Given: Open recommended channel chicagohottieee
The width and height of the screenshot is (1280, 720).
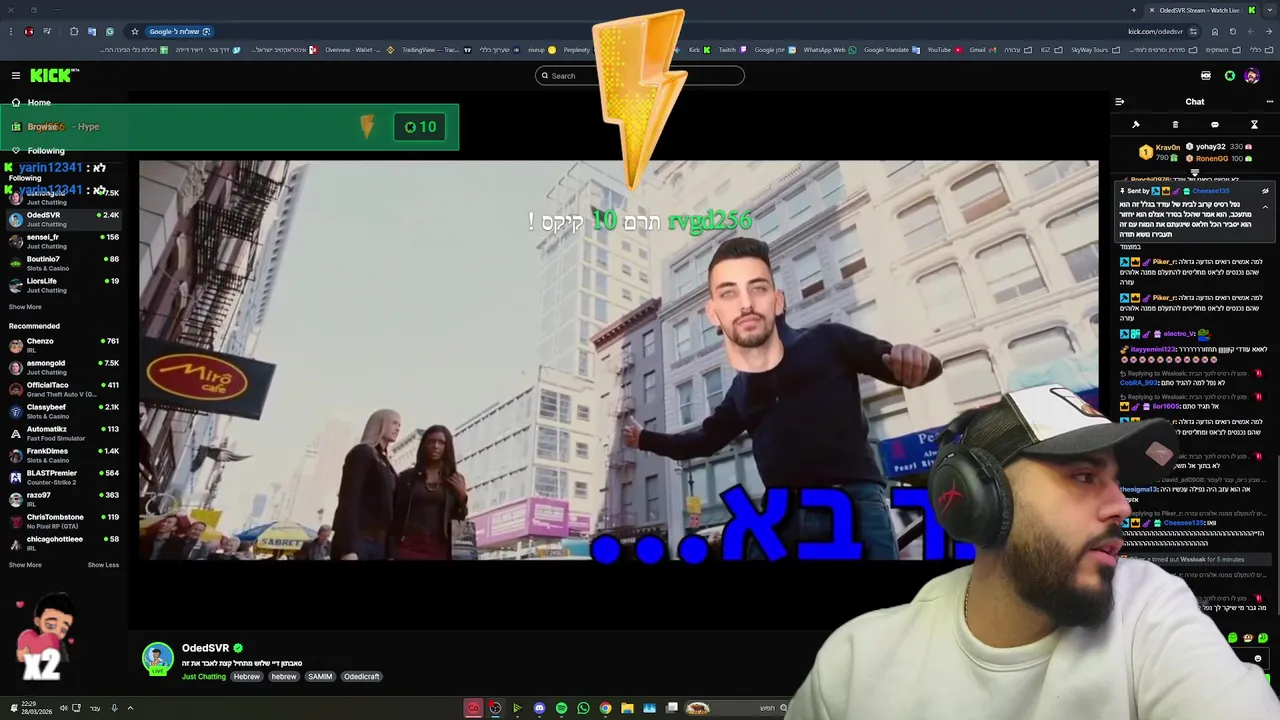Looking at the screenshot, I should (64, 543).
